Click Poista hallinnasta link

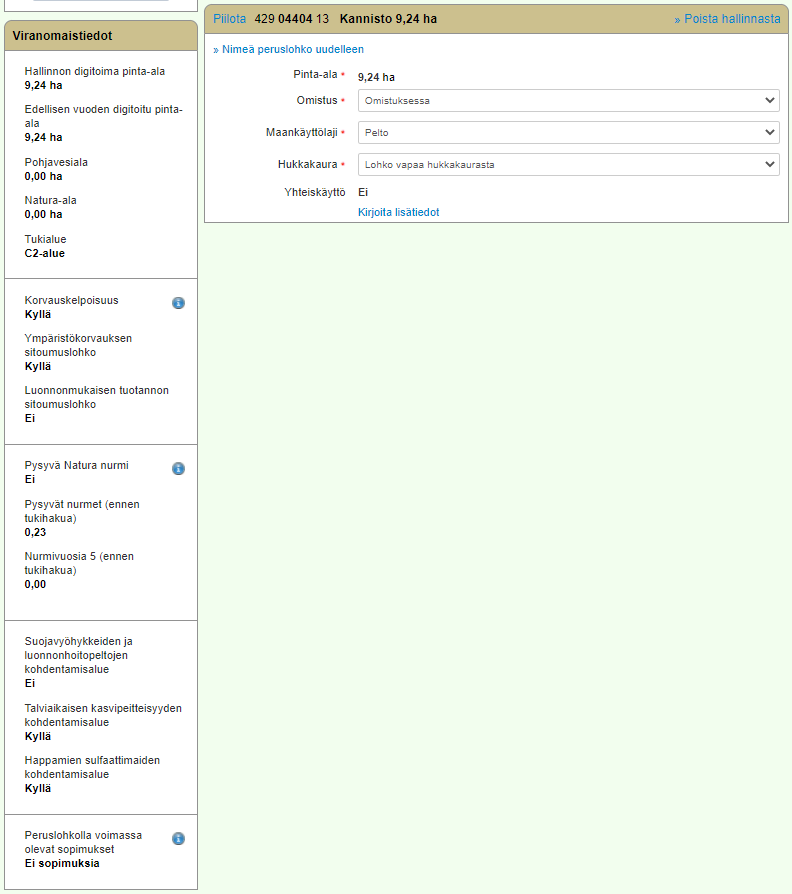click(727, 19)
